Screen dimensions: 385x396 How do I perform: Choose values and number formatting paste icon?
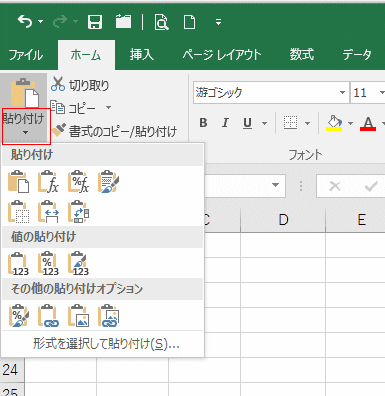click(48, 263)
